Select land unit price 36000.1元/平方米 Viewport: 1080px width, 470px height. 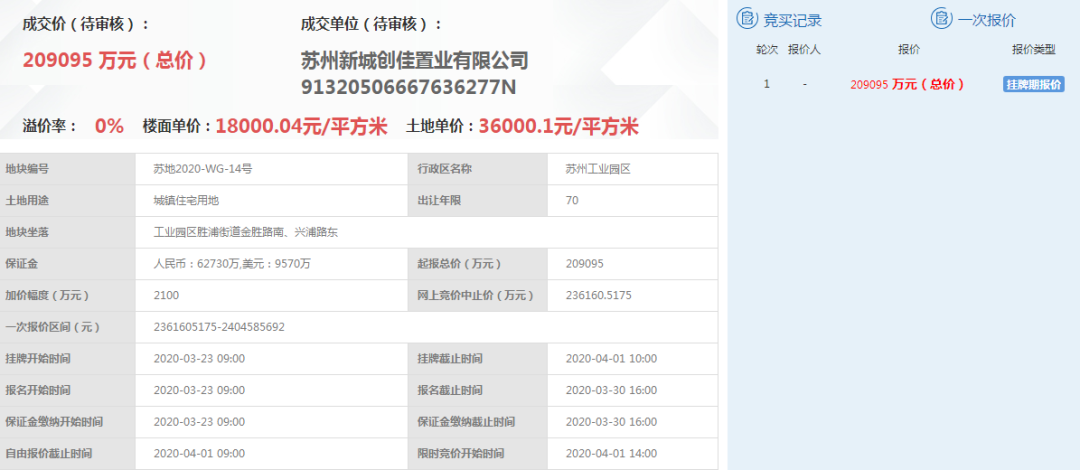(559, 126)
